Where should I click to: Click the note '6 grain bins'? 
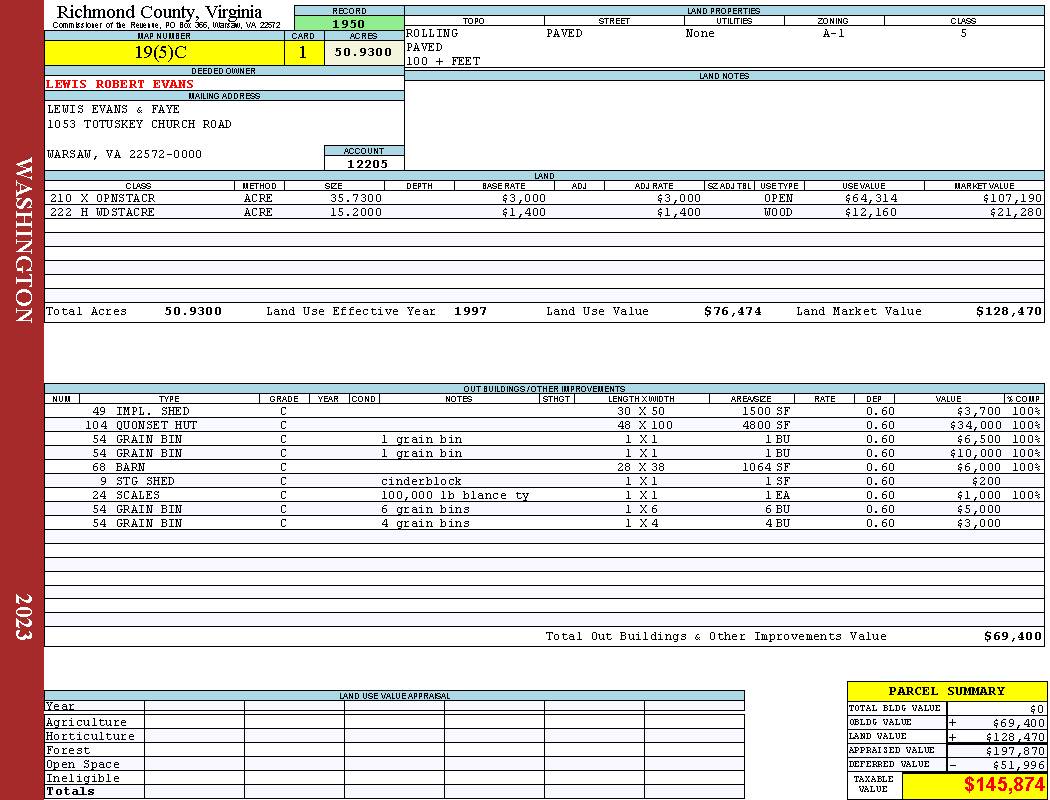(x=425, y=510)
